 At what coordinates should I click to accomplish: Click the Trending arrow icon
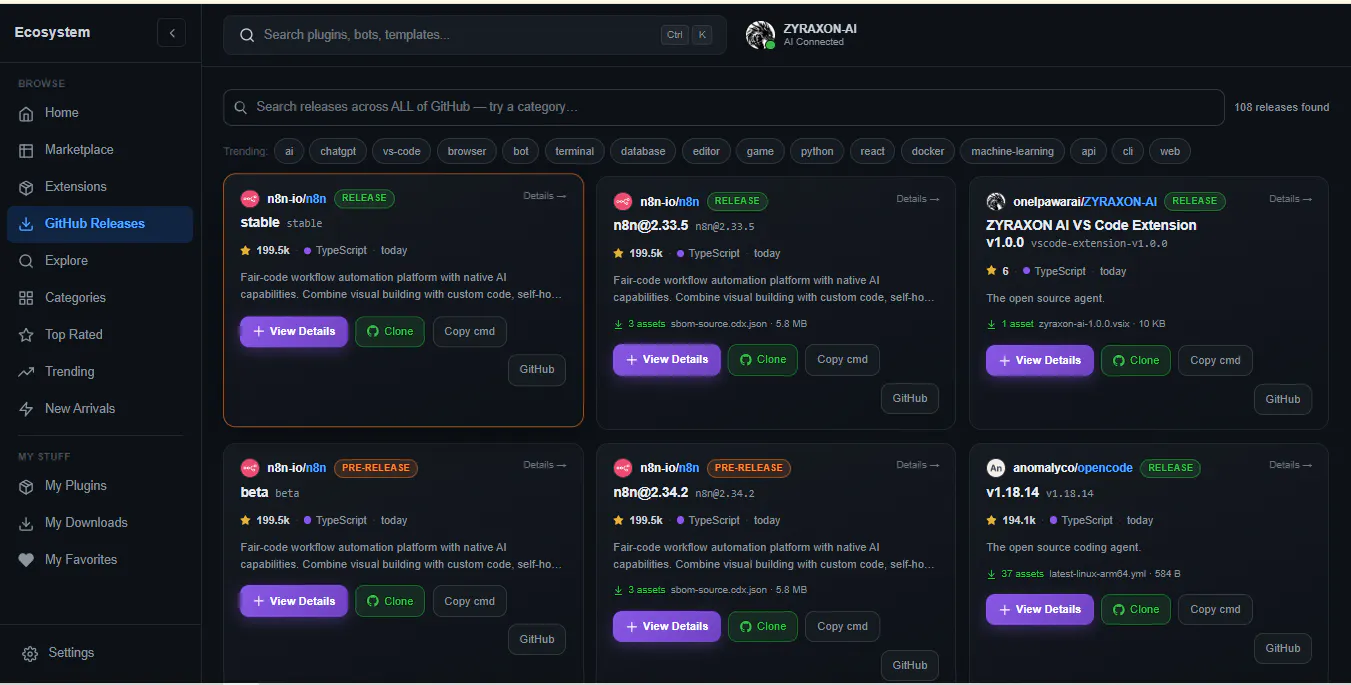(27, 372)
